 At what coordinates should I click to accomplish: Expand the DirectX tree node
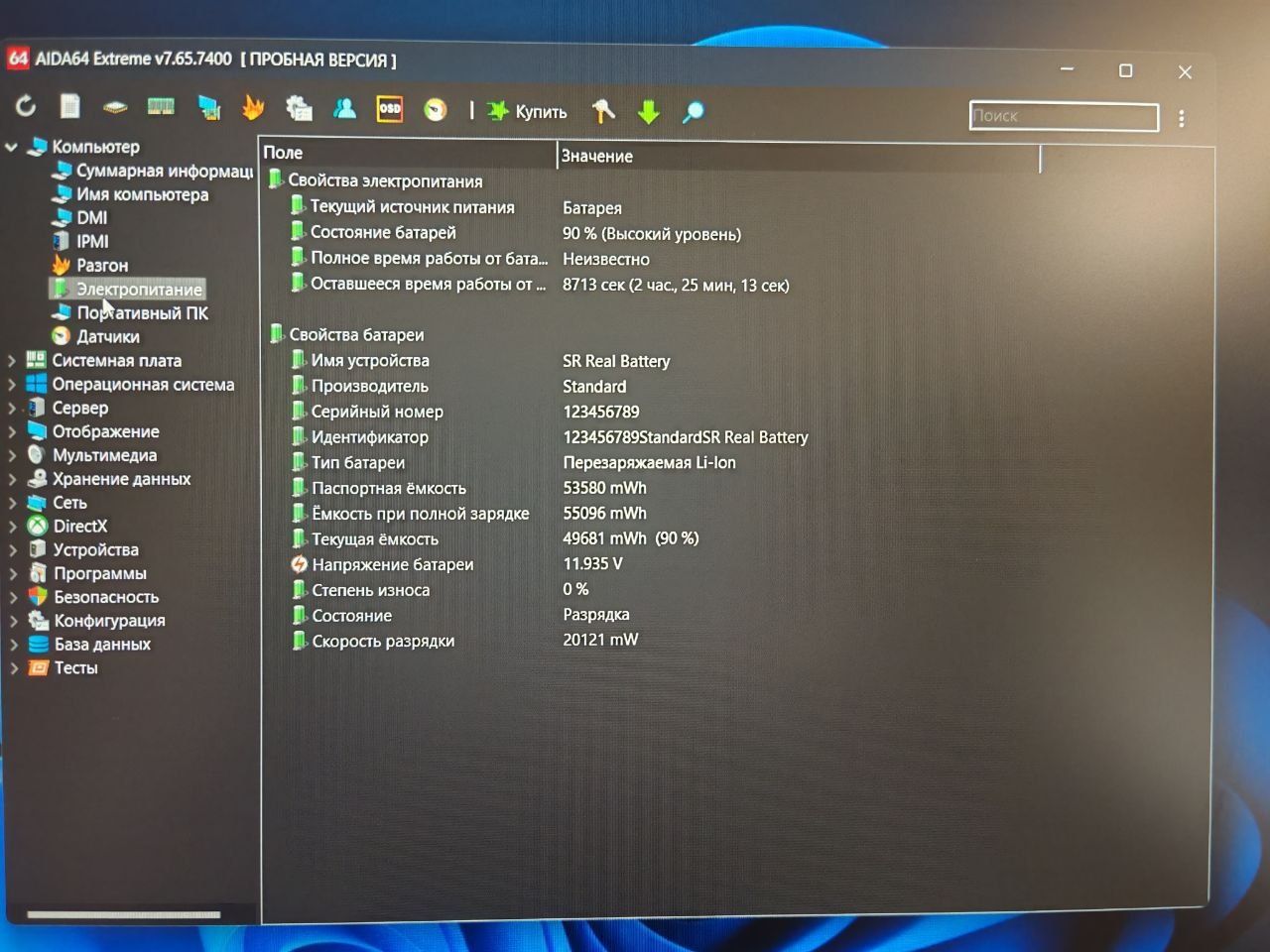tap(13, 528)
